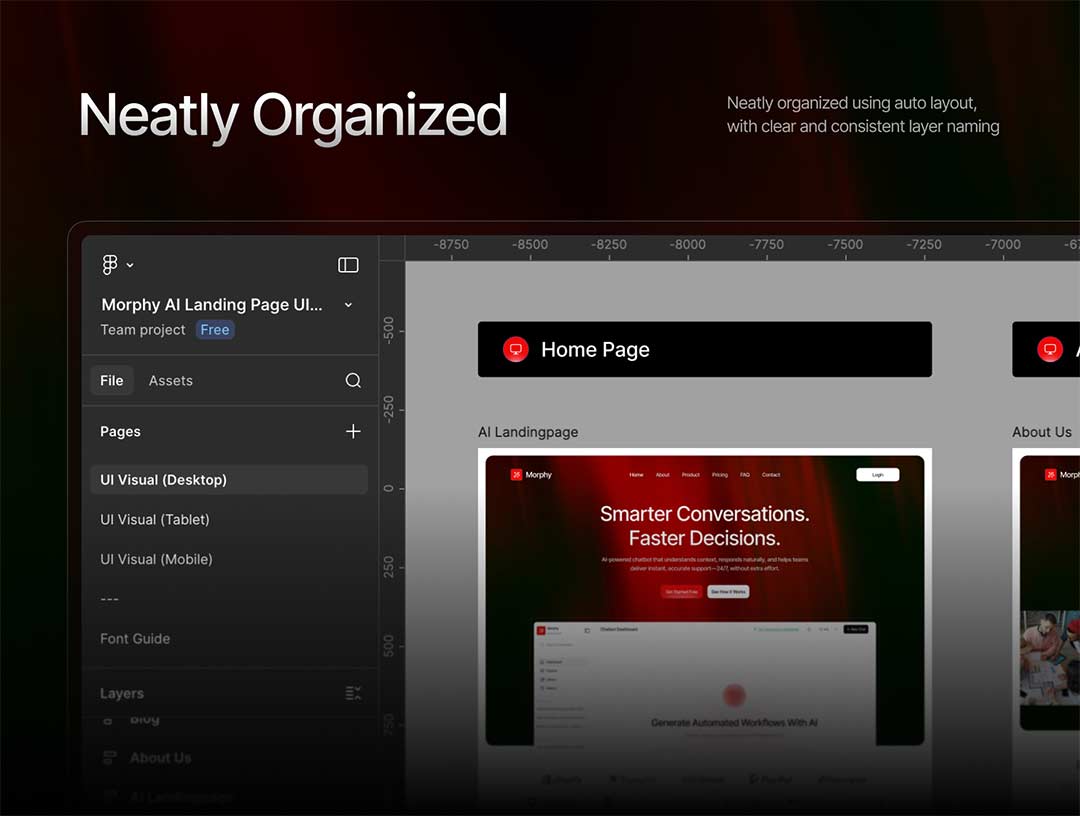Toggle the sidebar panel layout icon

click(348, 265)
